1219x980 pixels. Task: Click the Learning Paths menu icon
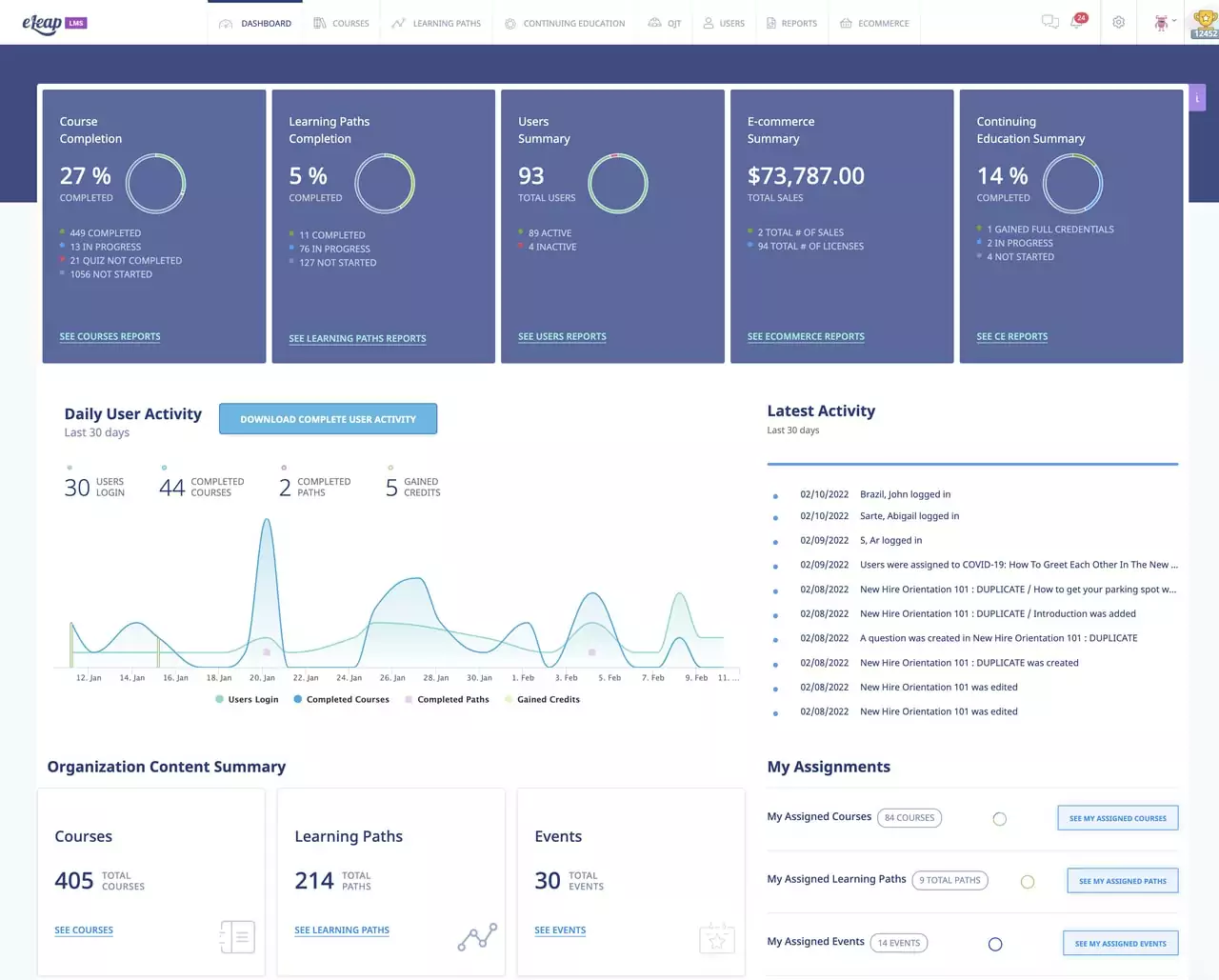coord(398,23)
